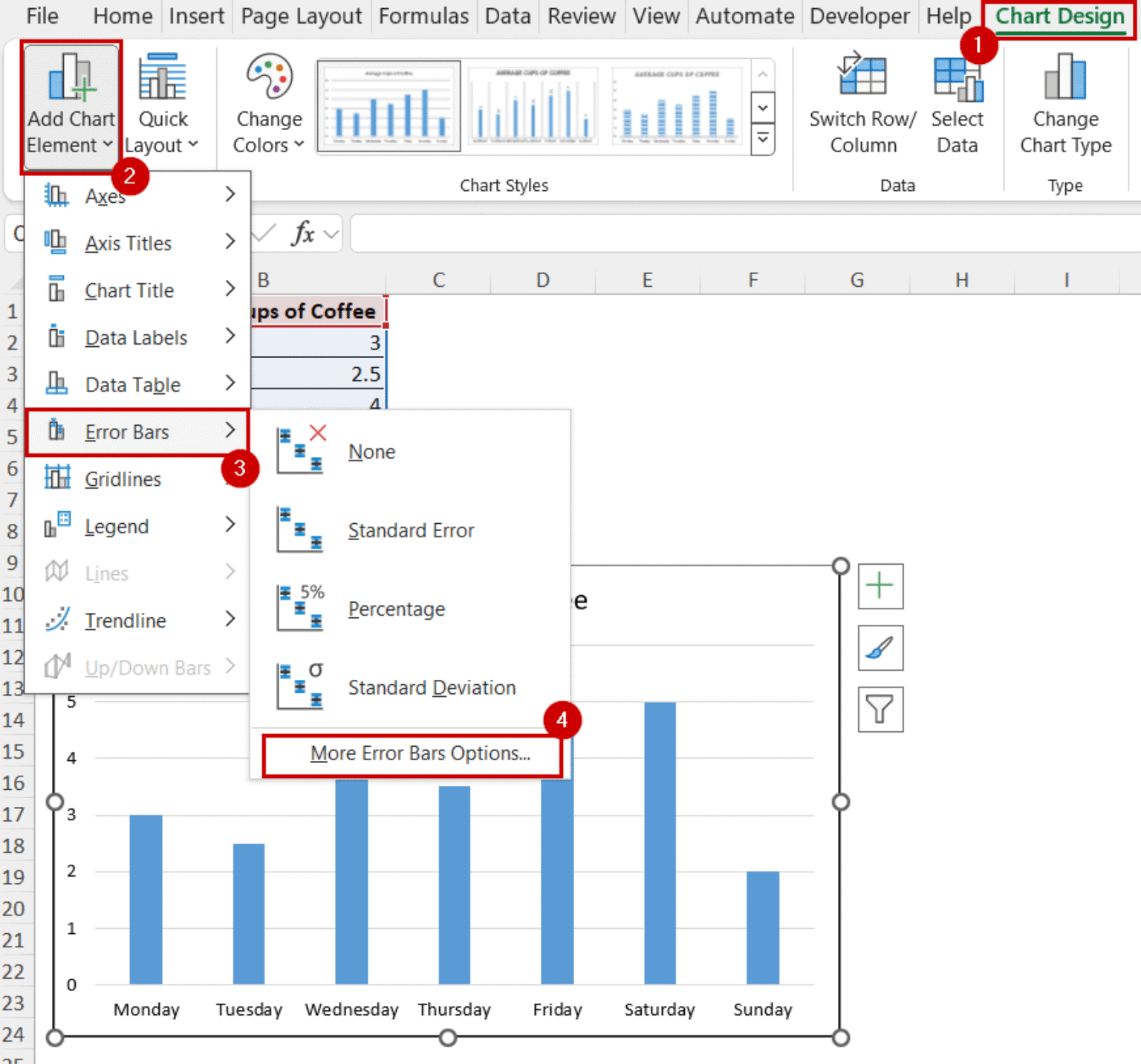
Task: Open the Formulas ribbon tab
Action: point(423,16)
